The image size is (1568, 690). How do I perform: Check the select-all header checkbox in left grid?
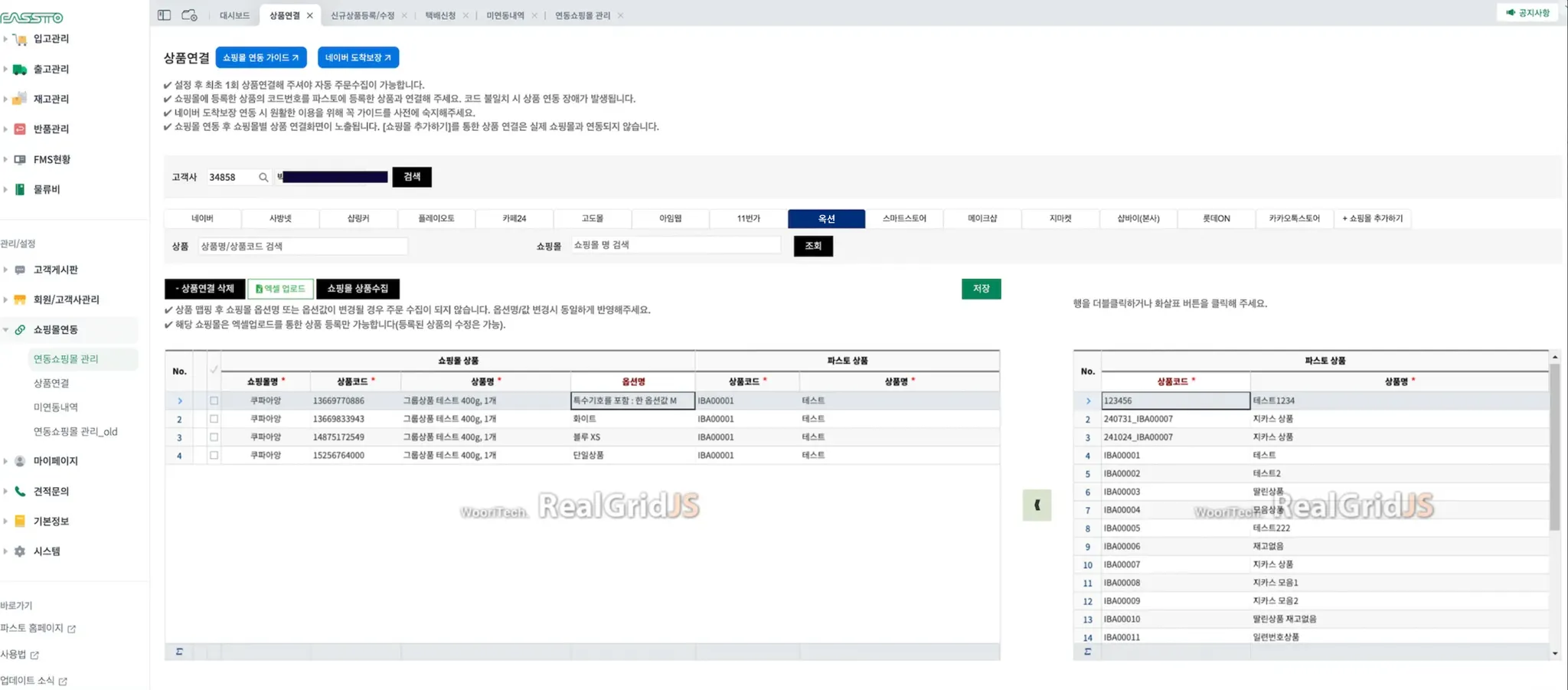[214, 370]
